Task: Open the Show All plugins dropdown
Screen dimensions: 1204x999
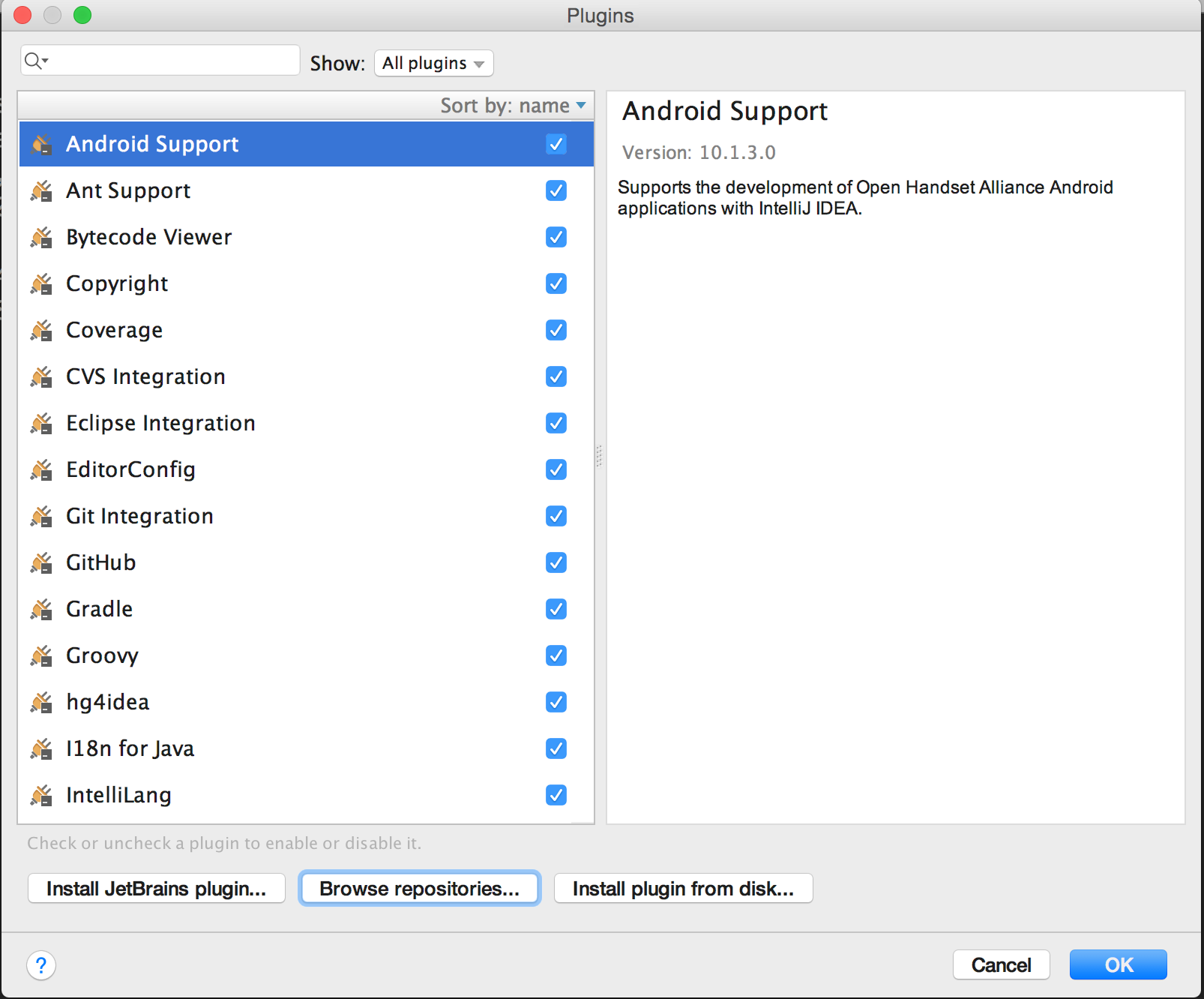Action: [x=433, y=63]
